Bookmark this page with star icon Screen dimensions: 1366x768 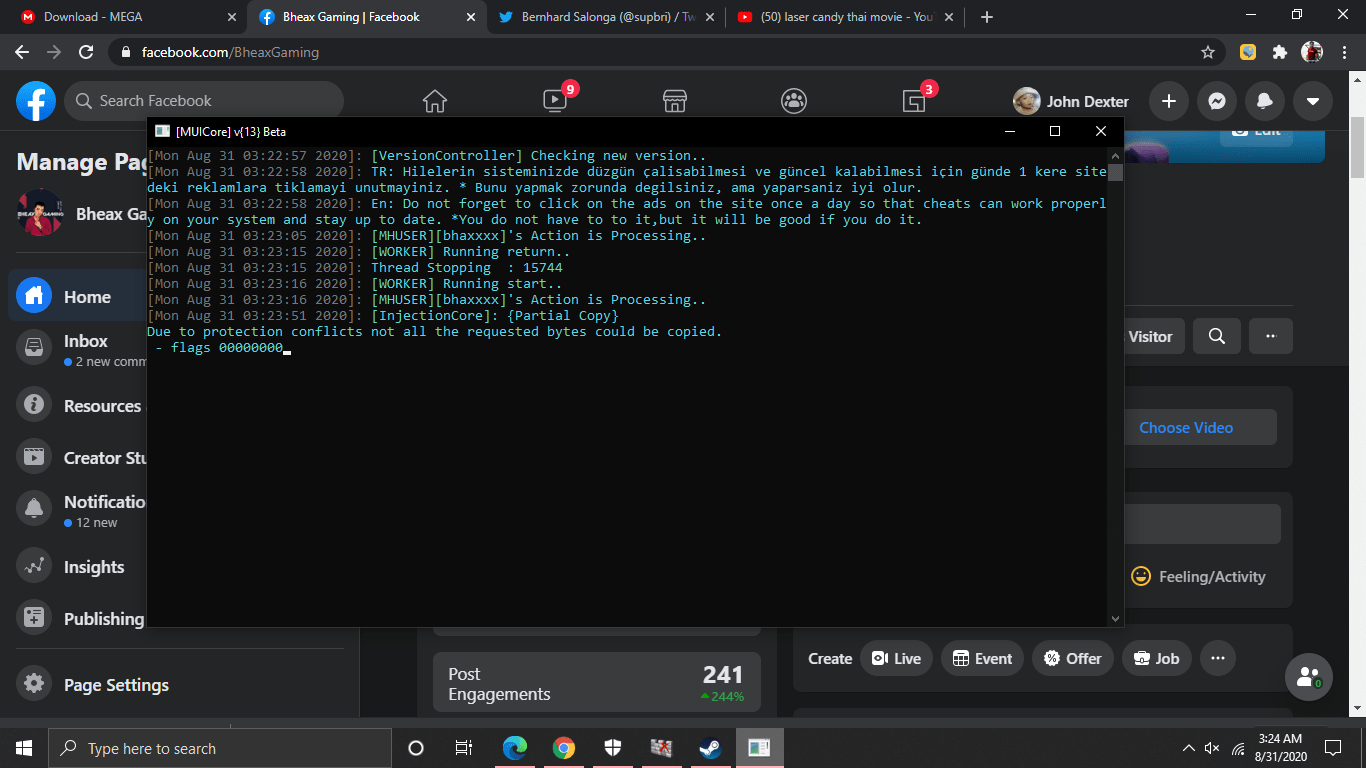pos(1208,52)
